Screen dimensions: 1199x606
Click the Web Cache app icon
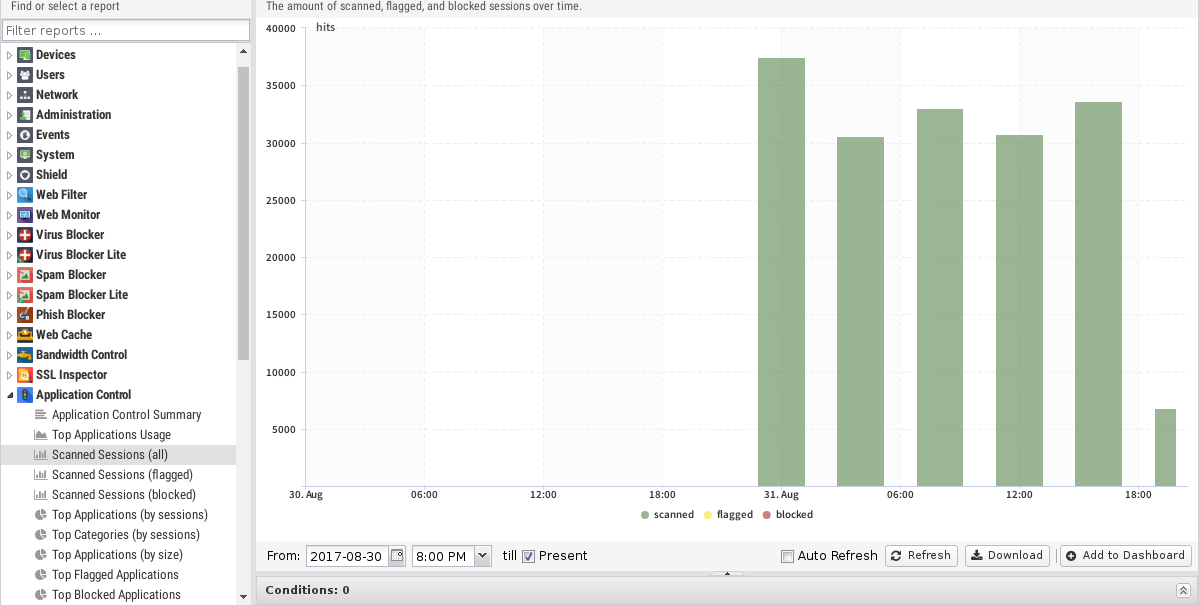tap(24, 335)
